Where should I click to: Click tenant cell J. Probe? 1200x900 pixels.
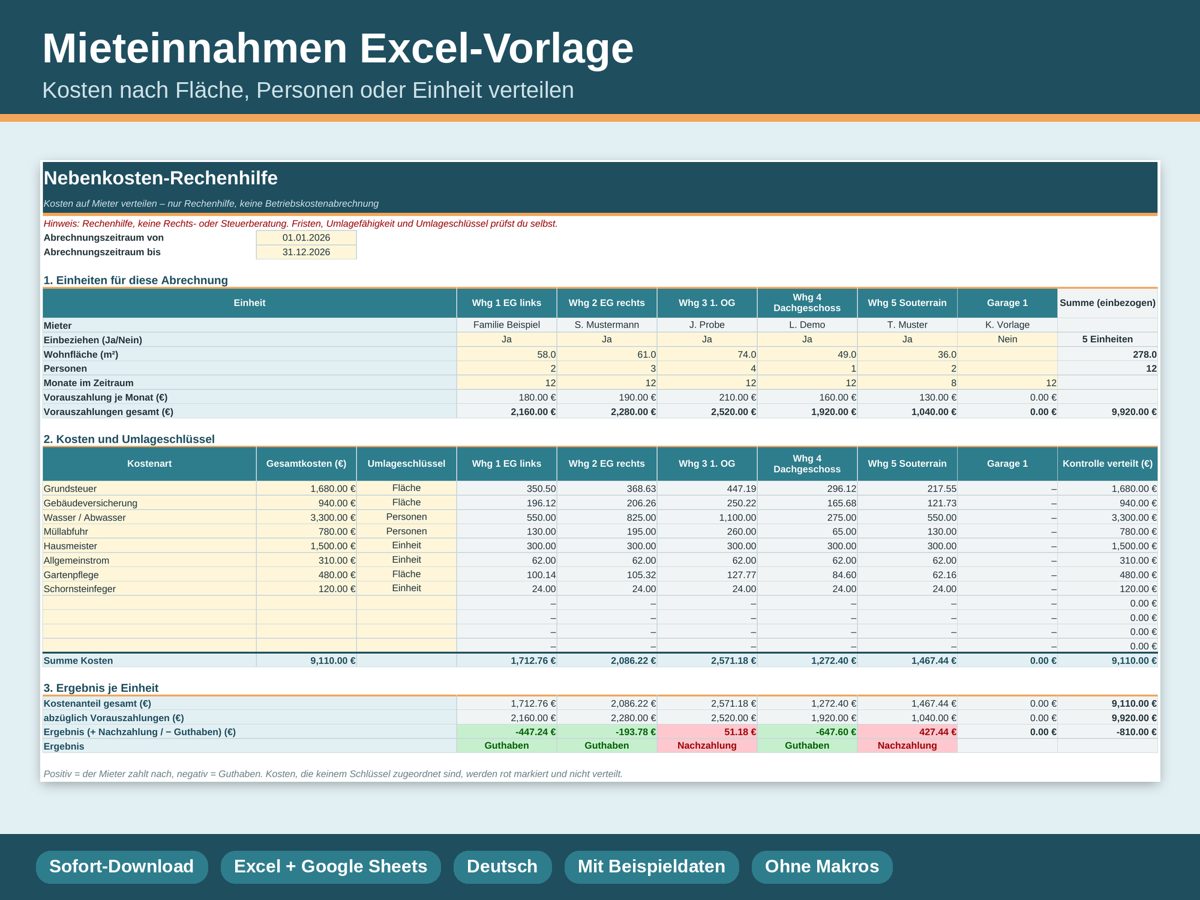(x=707, y=325)
